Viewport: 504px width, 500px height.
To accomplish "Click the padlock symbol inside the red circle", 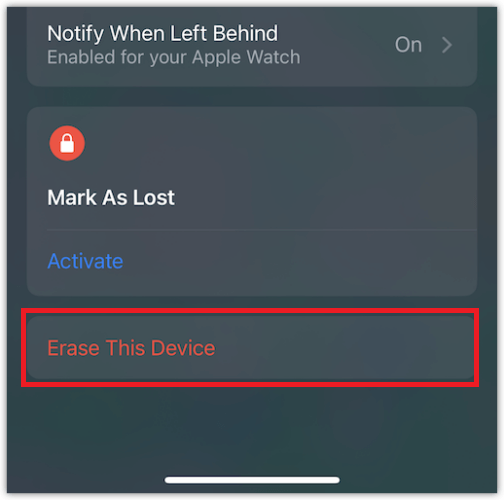I will (67, 143).
